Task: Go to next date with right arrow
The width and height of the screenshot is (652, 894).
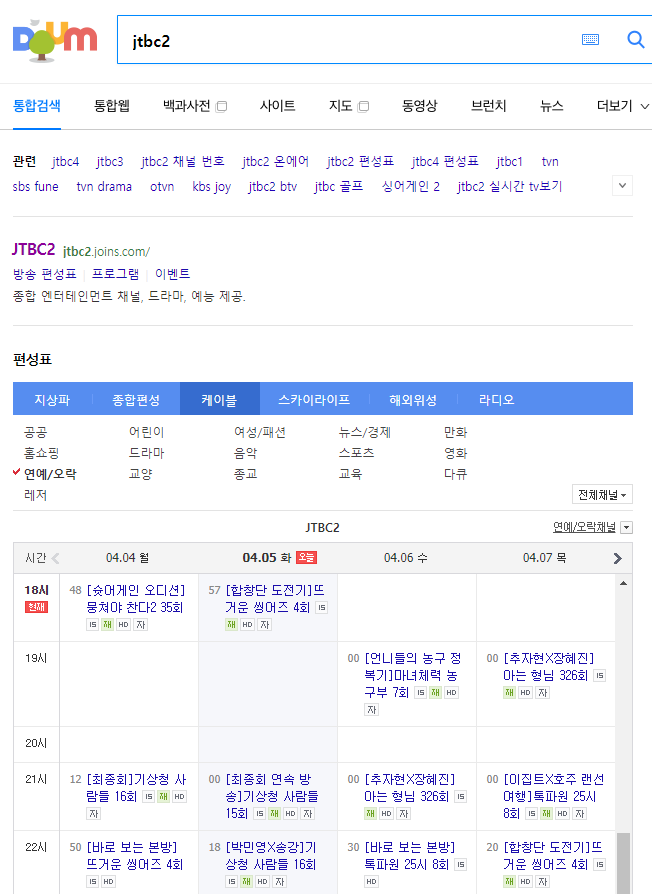Action: pyautogui.click(x=617, y=558)
